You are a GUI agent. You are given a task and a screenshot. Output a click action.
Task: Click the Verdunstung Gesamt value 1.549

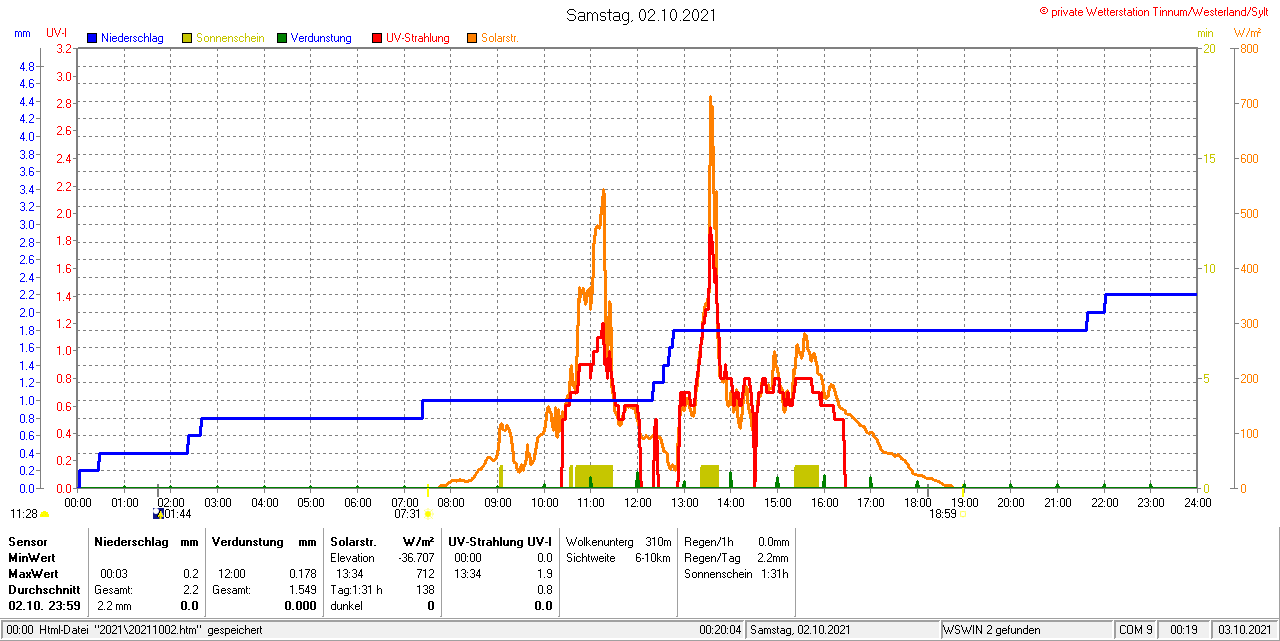301,590
